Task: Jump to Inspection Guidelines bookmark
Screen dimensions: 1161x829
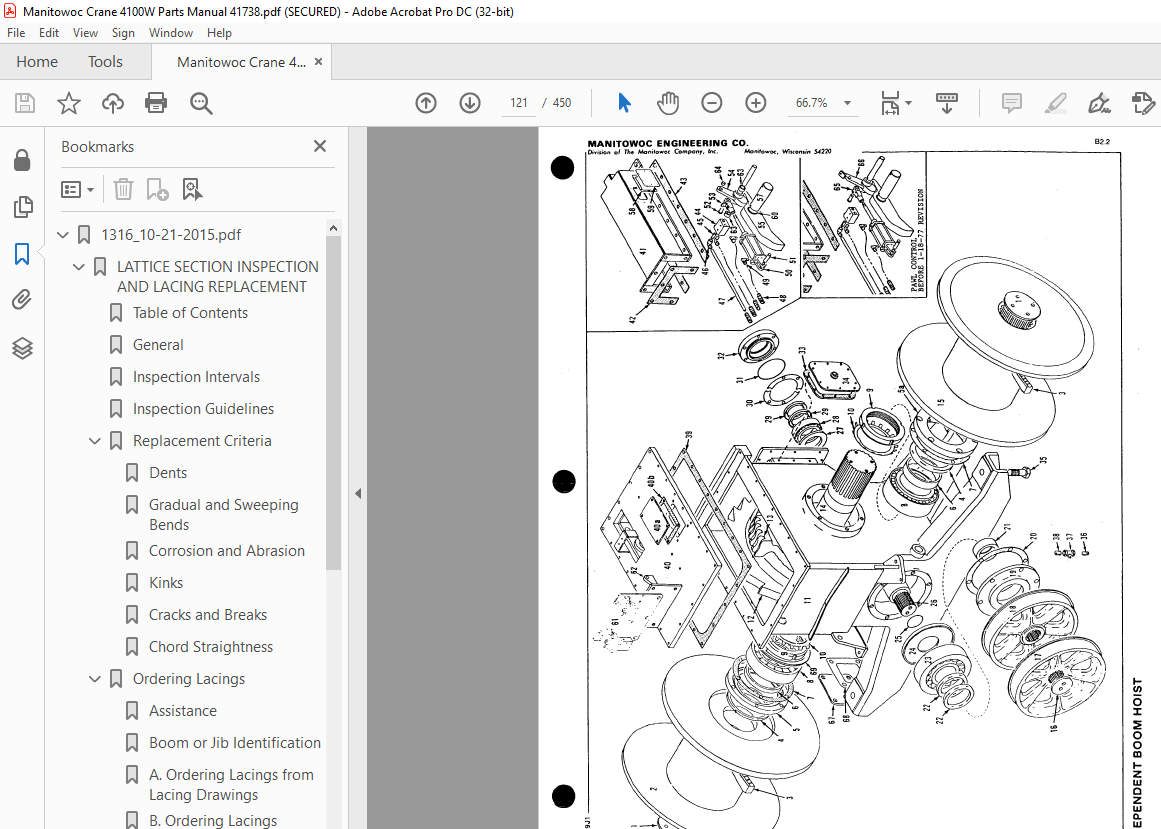Action: point(203,409)
